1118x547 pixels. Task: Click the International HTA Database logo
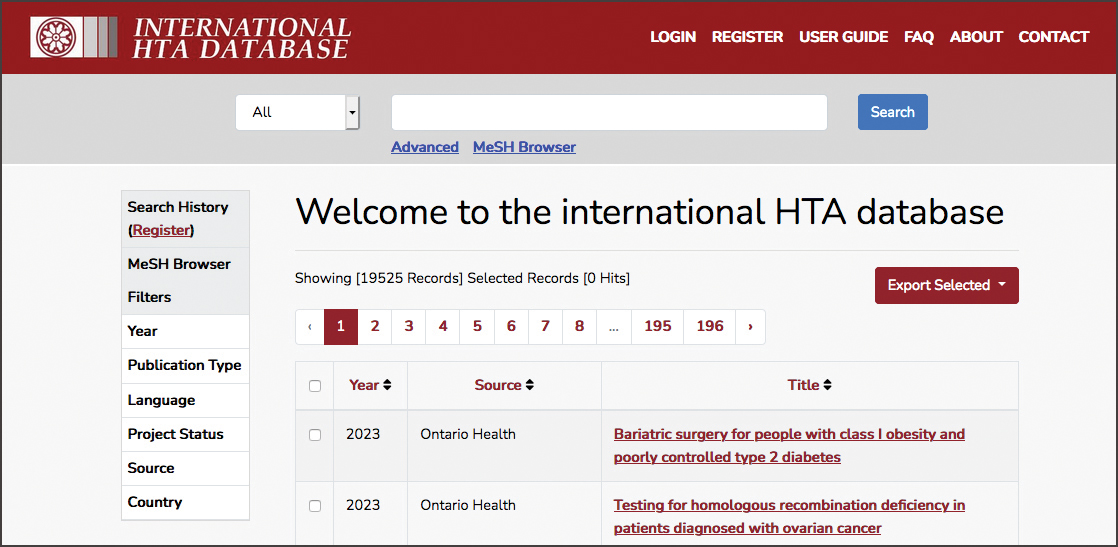tap(190, 38)
